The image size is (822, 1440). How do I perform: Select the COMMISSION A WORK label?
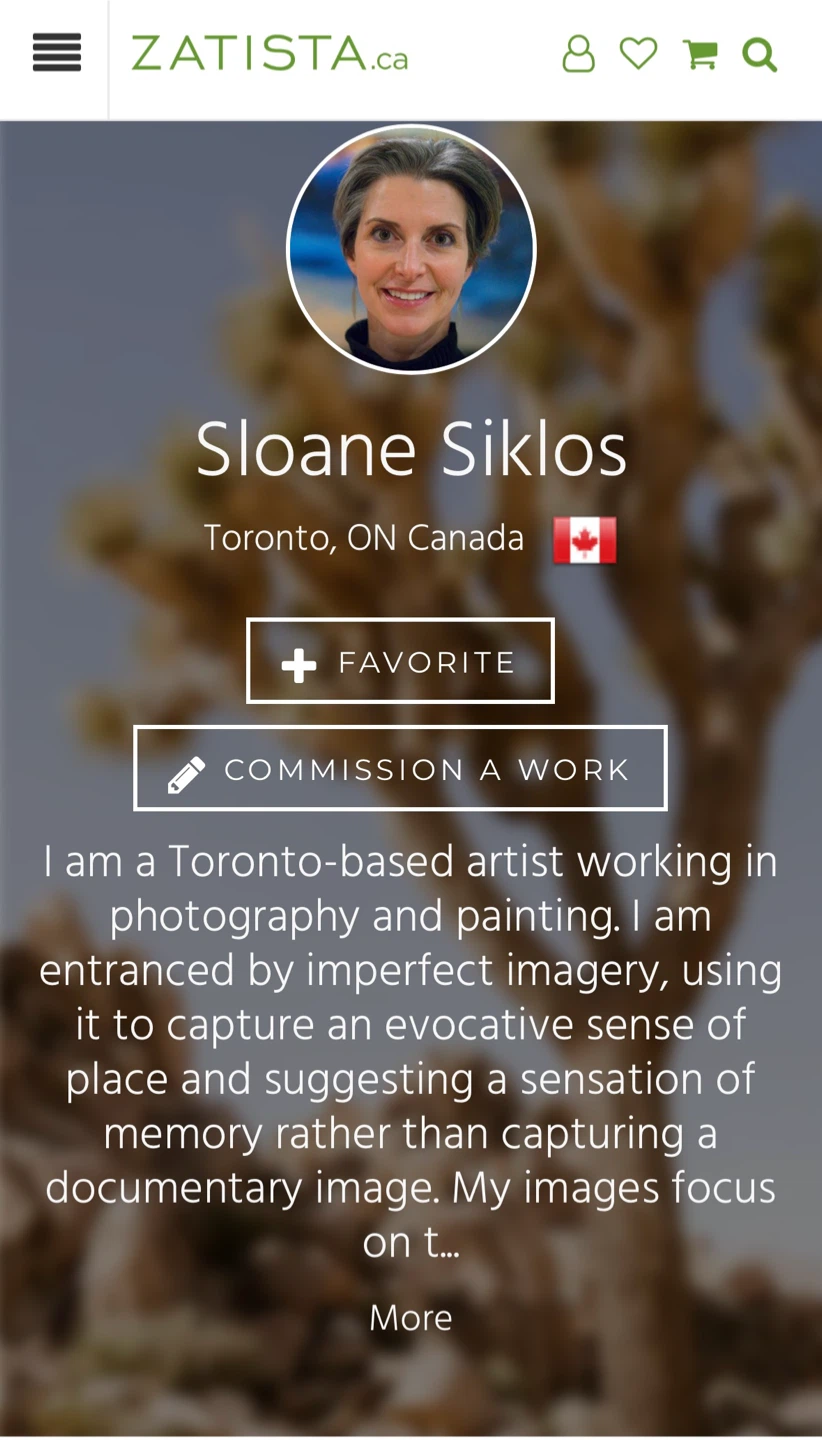(427, 770)
